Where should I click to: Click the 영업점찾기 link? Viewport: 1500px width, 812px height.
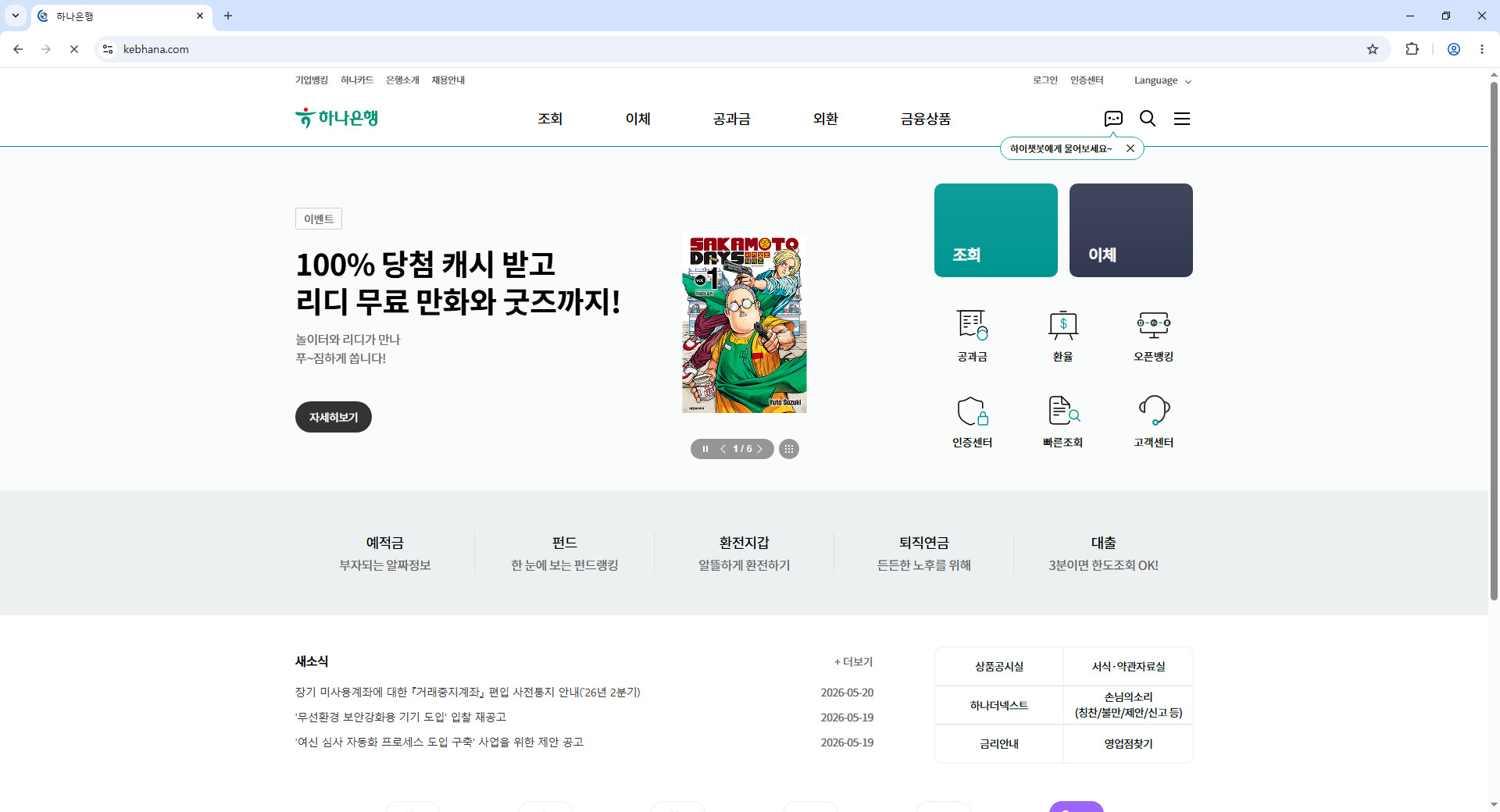1128,744
